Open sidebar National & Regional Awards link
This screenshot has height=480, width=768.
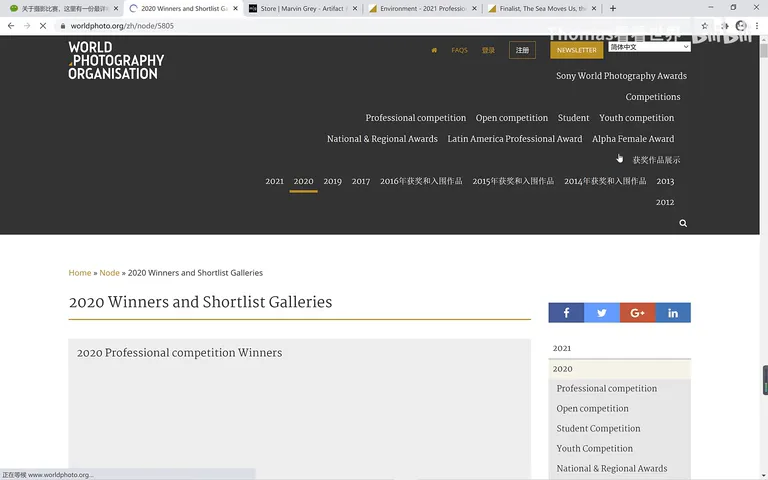(x=612, y=469)
